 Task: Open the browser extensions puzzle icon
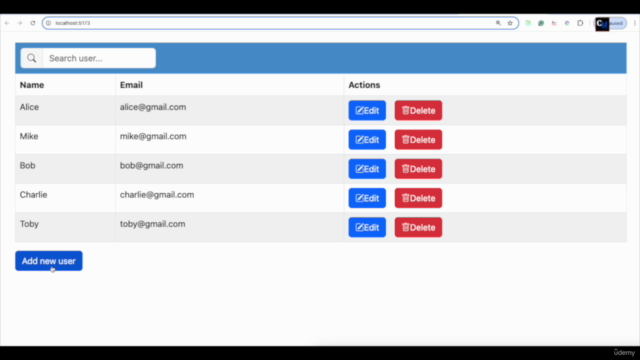(580, 23)
